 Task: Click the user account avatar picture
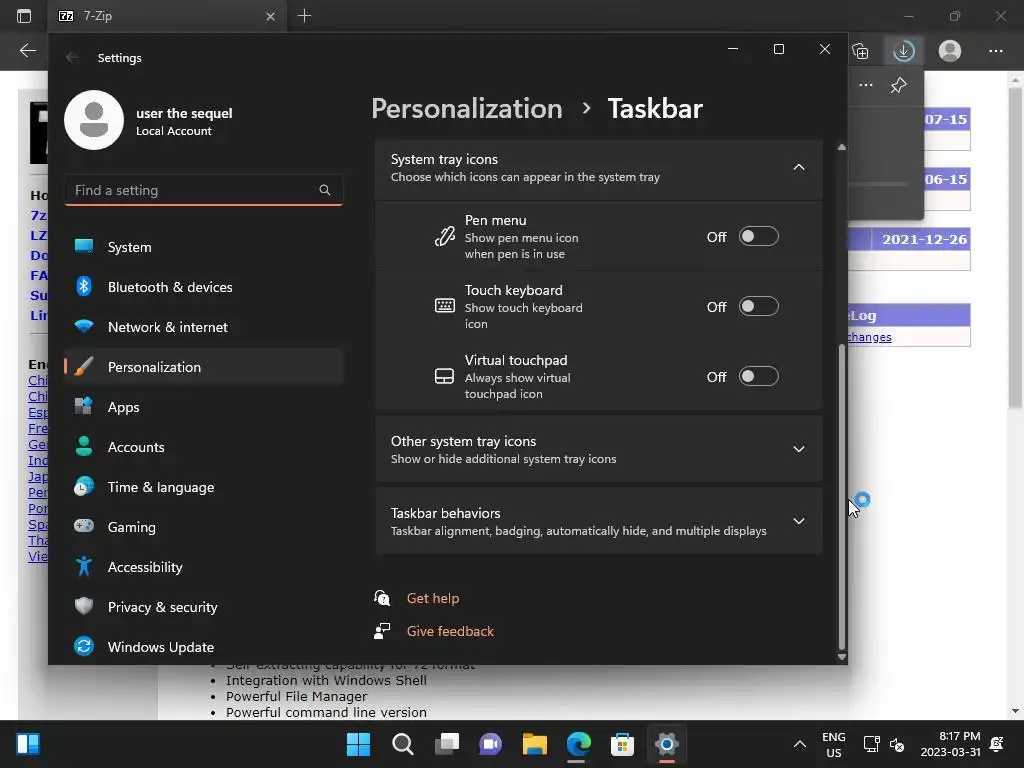pyautogui.click(x=94, y=120)
